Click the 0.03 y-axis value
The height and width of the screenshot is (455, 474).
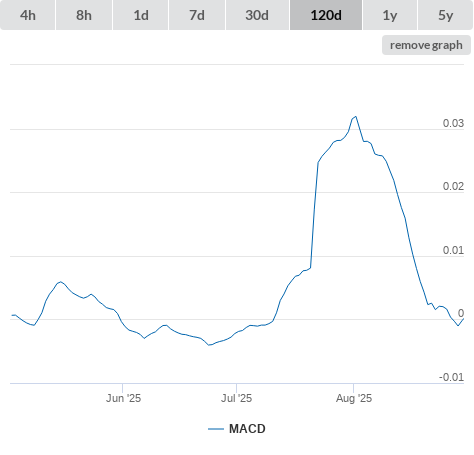click(x=453, y=123)
